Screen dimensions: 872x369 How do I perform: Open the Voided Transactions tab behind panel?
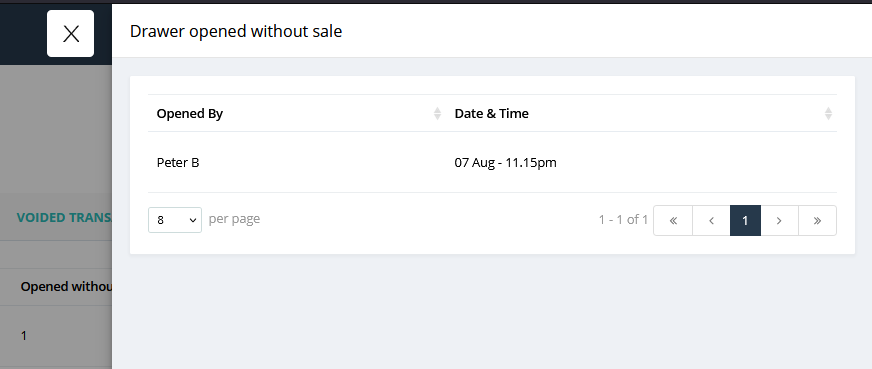click(64, 217)
